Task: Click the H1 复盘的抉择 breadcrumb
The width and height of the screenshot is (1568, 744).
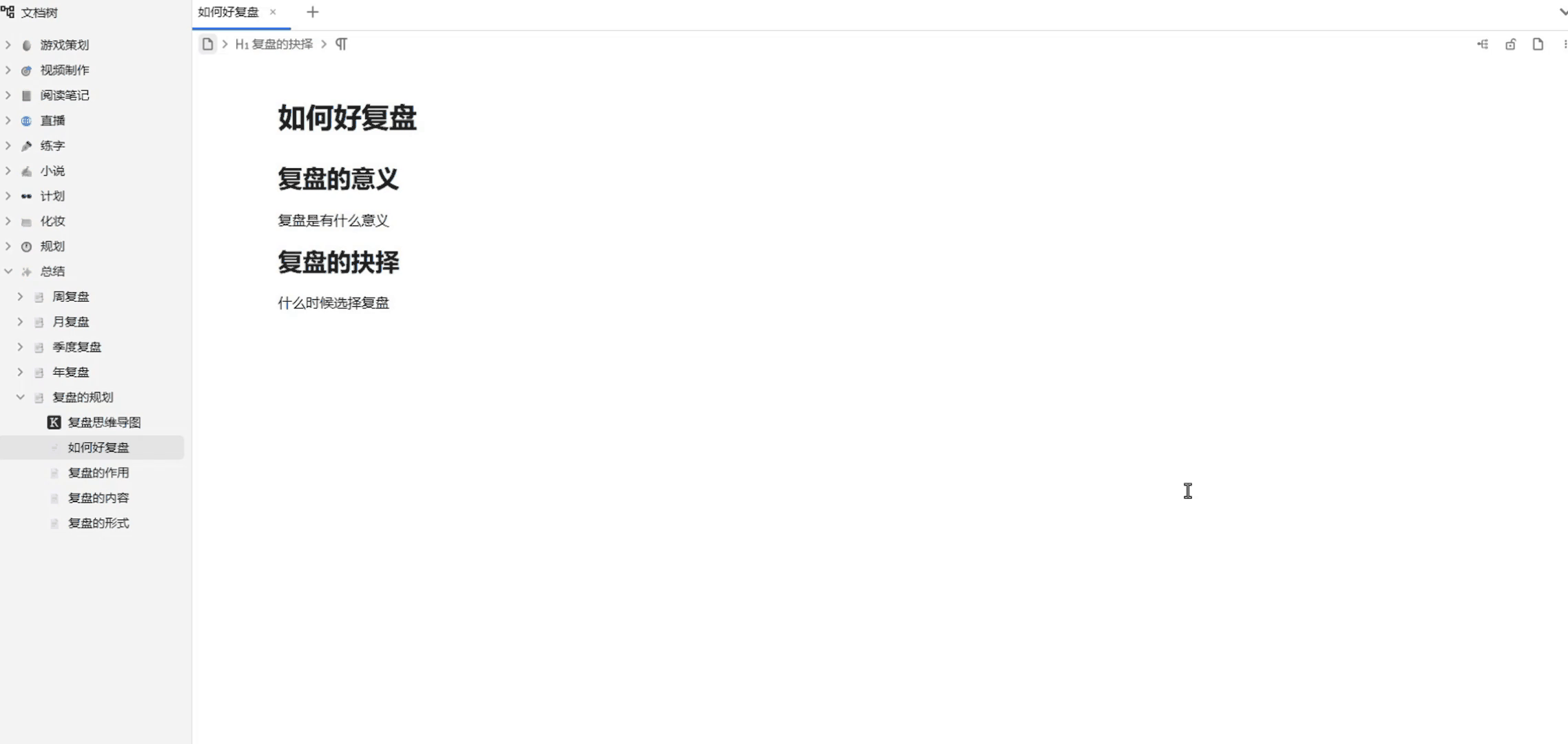Action: click(274, 45)
